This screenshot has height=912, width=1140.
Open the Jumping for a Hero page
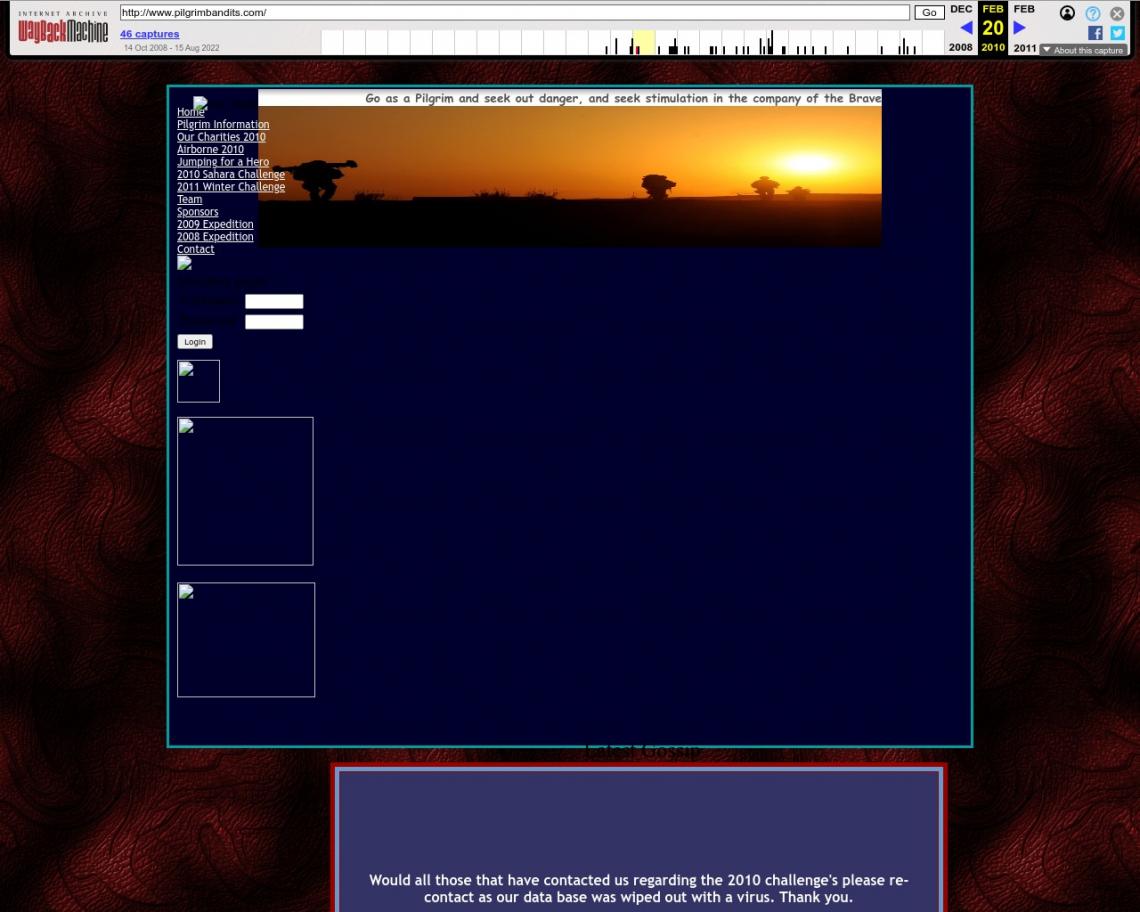222,162
